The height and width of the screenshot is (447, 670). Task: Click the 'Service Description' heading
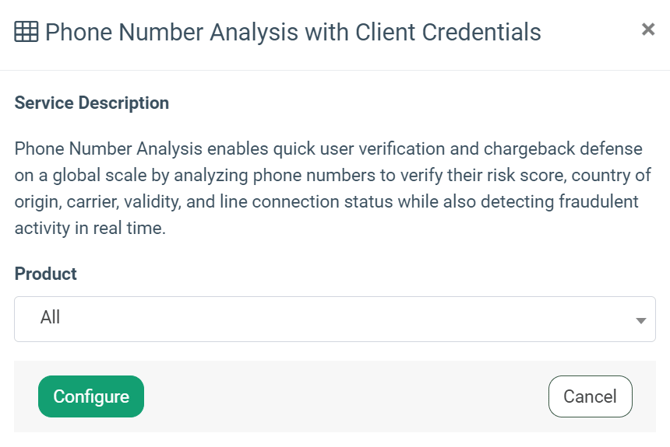tap(92, 103)
